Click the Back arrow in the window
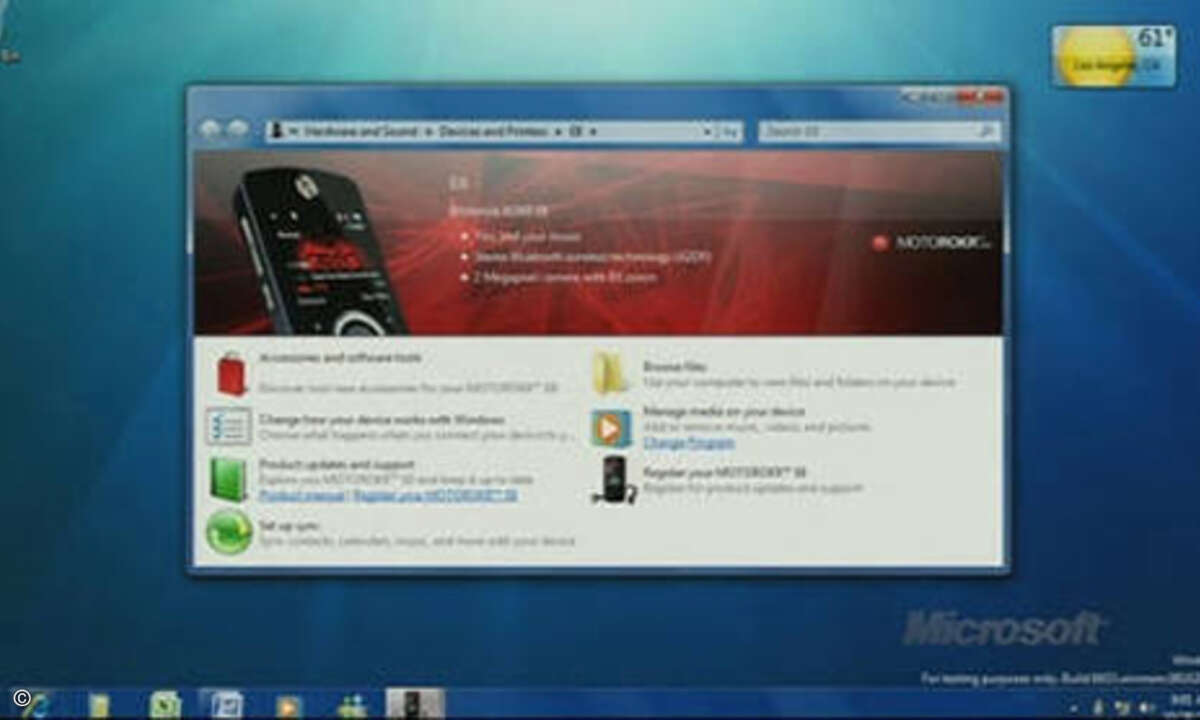Image resolution: width=1200 pixels, height=720 pixels. tap(210, 130)
